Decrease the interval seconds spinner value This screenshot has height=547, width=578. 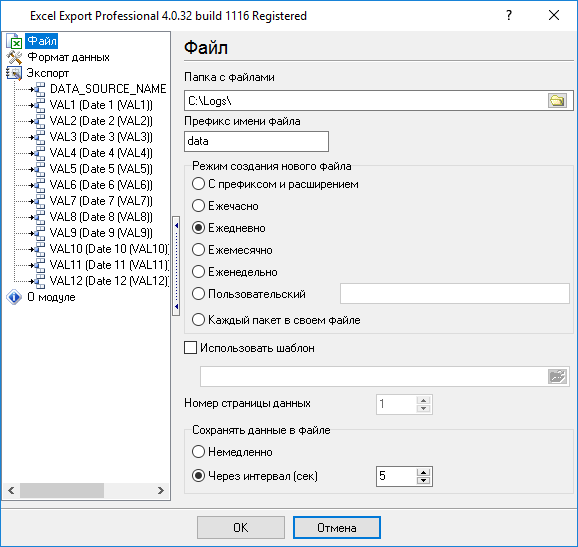click(x=424, y=480)
